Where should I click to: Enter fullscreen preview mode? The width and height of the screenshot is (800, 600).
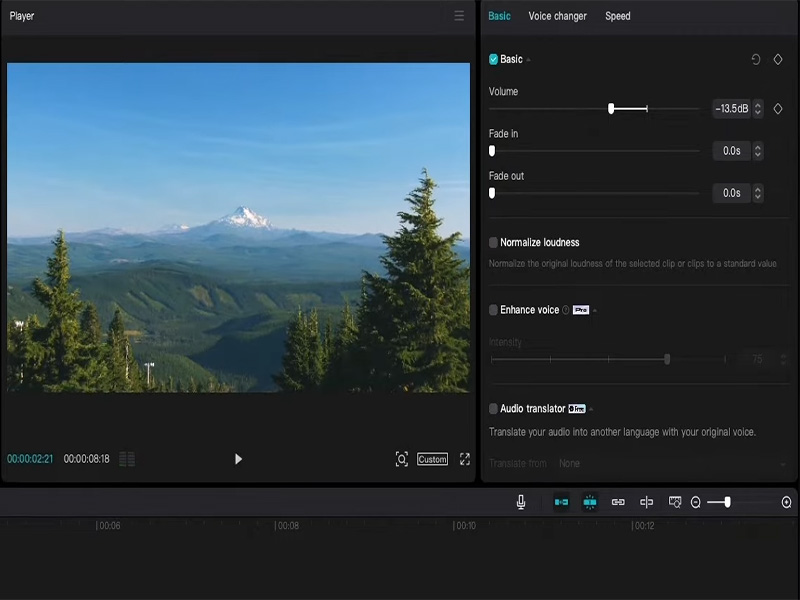click(463, 458)
